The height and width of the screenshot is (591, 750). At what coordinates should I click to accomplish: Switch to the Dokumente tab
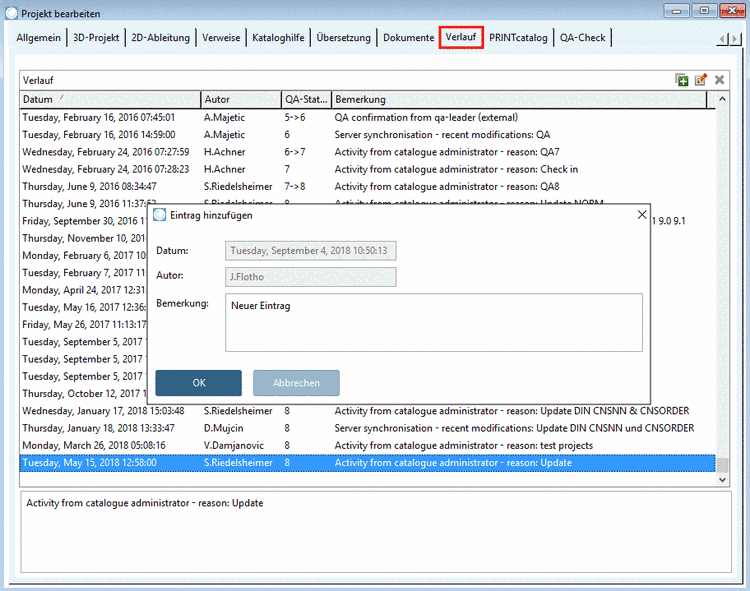(x=408, y=37)
